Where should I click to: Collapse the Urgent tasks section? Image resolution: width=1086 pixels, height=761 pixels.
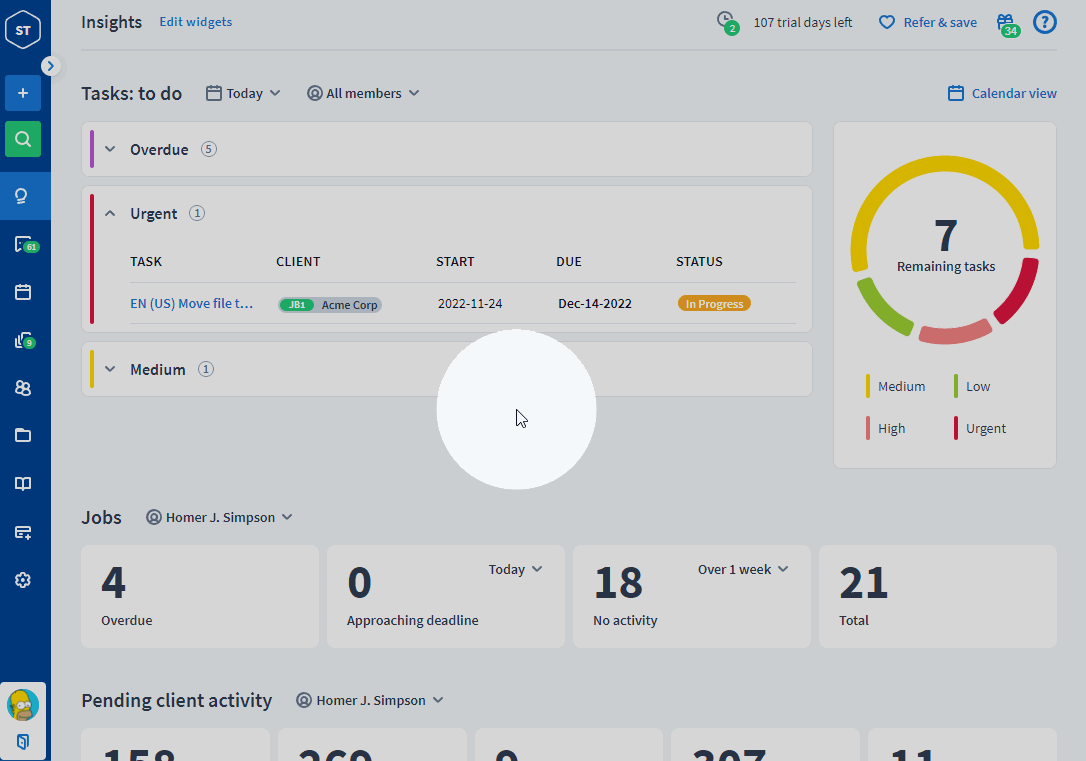click(x=110, y=213)
